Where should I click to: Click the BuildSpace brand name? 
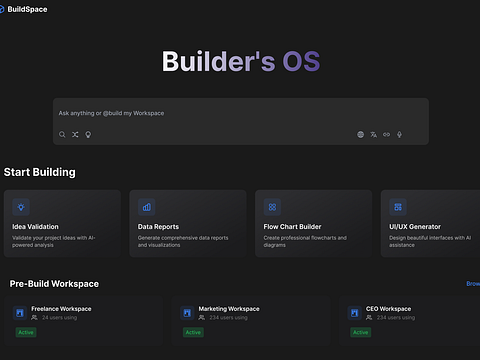(x=27, y=9)
